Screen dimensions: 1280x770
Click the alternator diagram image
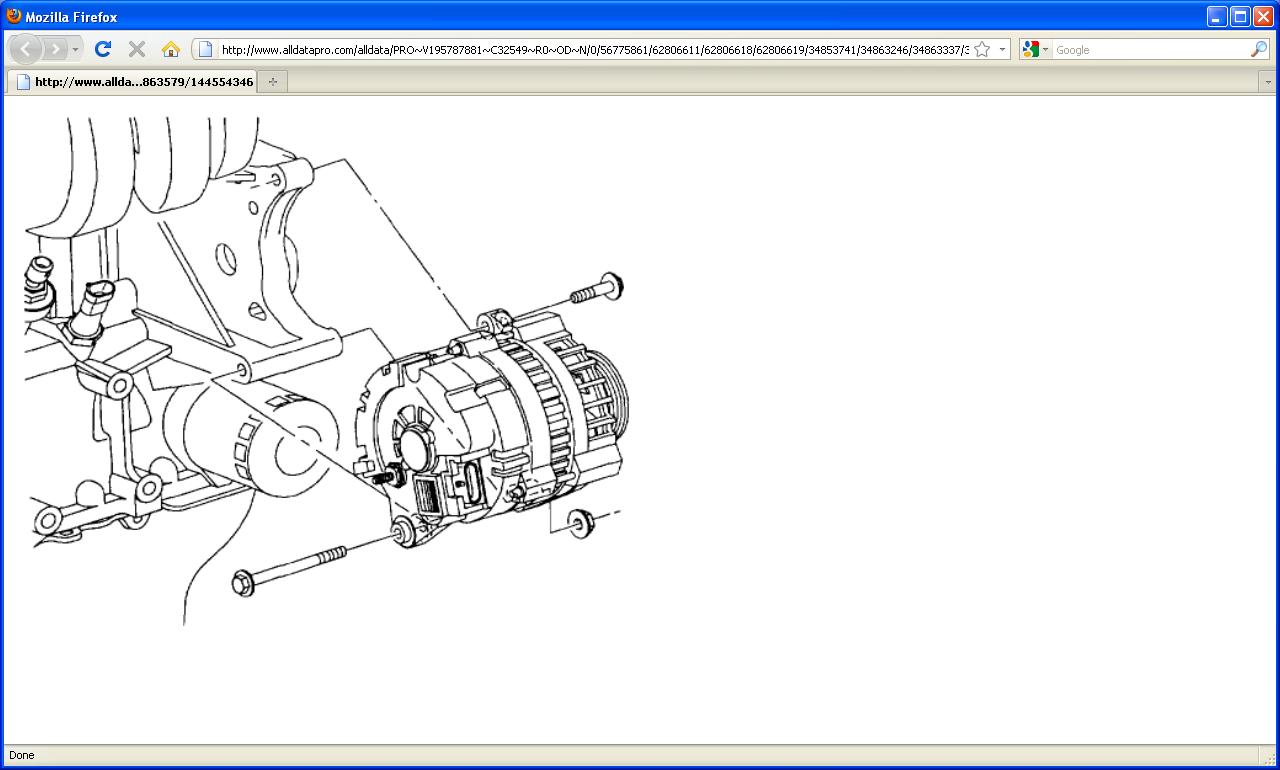pyautogui.click(x=326, y=372)
